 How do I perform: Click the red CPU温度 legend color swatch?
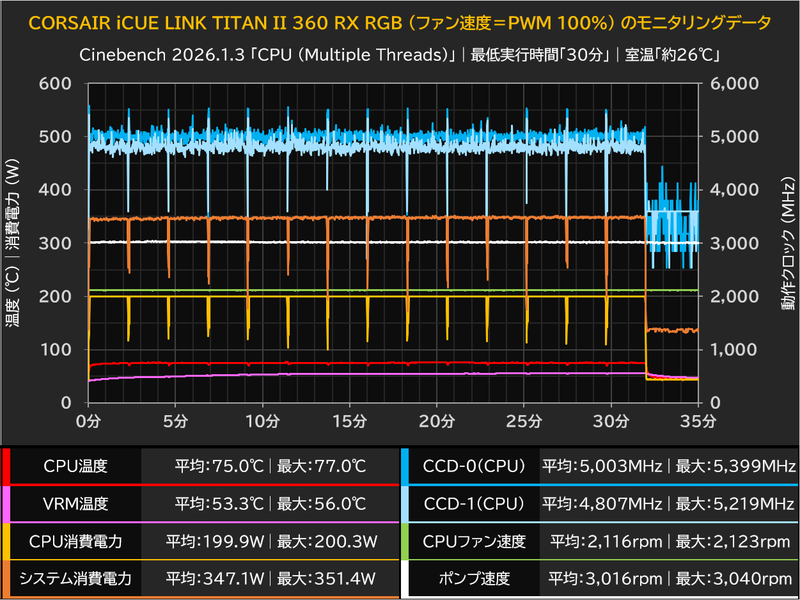click(x=6, y=466)
